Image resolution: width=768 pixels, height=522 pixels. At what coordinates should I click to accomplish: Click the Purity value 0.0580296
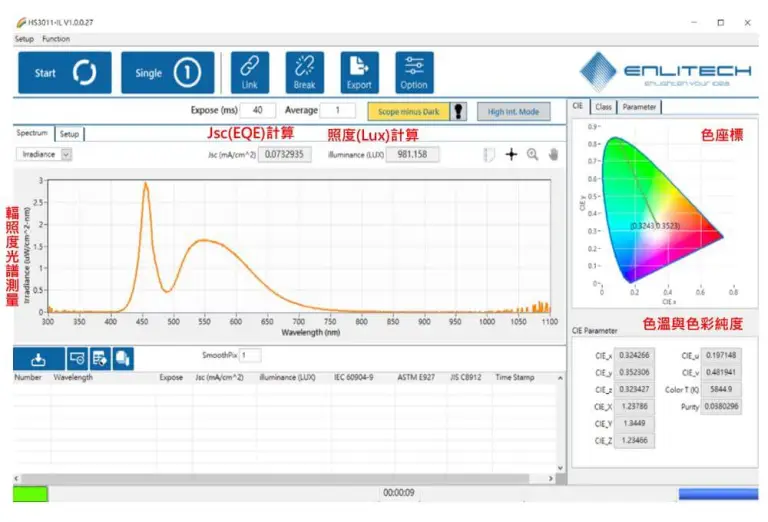click(721, 406)
